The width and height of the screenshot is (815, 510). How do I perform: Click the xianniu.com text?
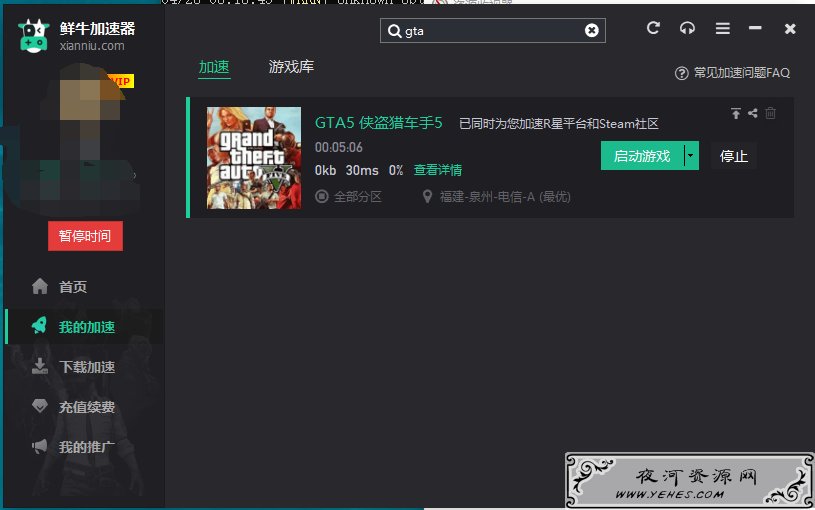(x=92, y=46)
